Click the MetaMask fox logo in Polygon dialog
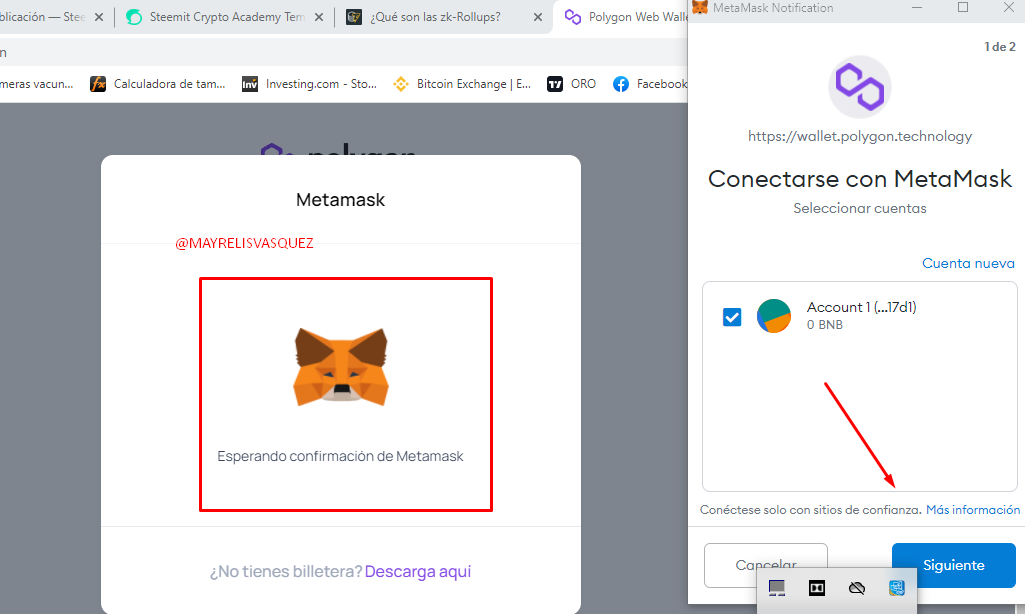The width and height of the screenshot is (1025, 614). [x=341, y=367]
